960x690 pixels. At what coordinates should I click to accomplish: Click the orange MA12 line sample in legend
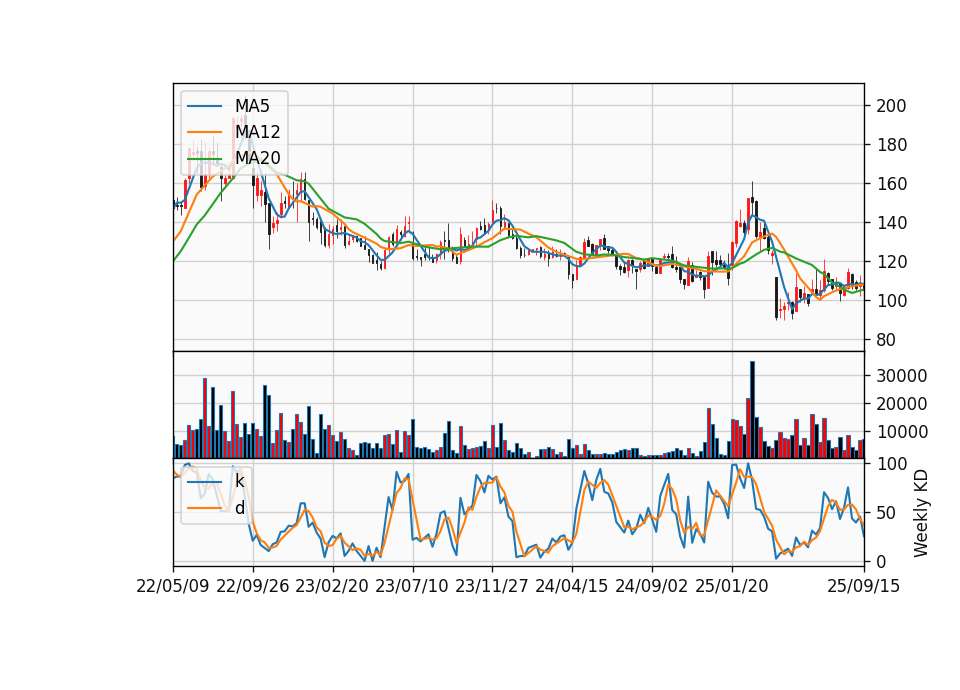[x=204, y=132]
